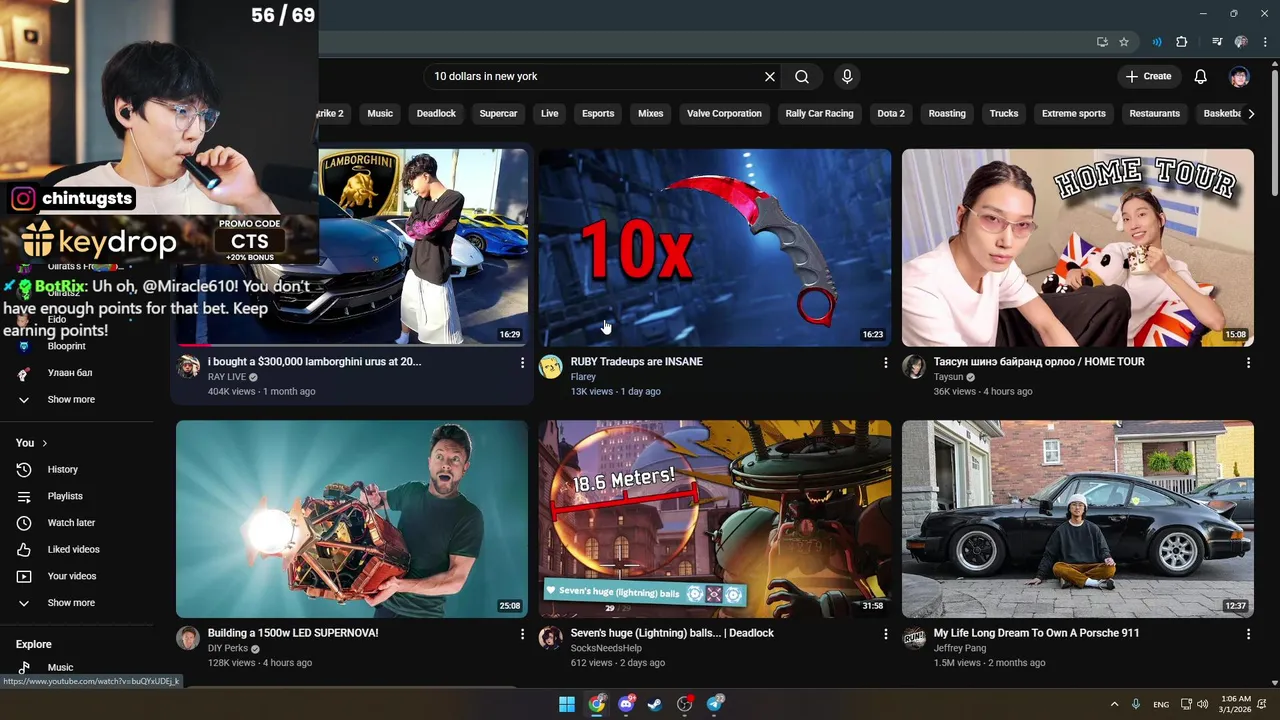Open the YouTube account avatar menu
1280x720 pixels.
point(1239,77)
